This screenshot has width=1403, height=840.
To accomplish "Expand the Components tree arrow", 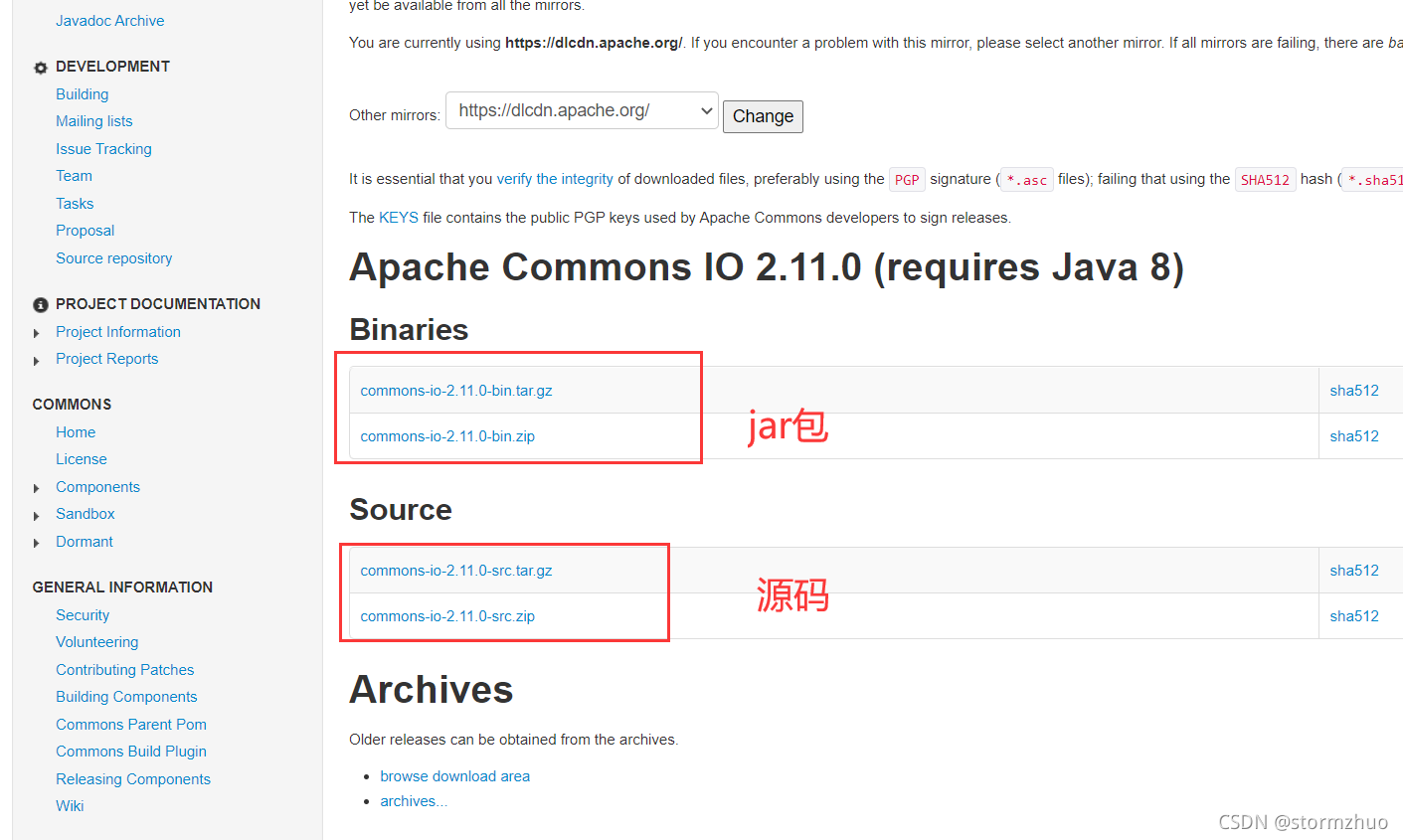I will [37, 488].
